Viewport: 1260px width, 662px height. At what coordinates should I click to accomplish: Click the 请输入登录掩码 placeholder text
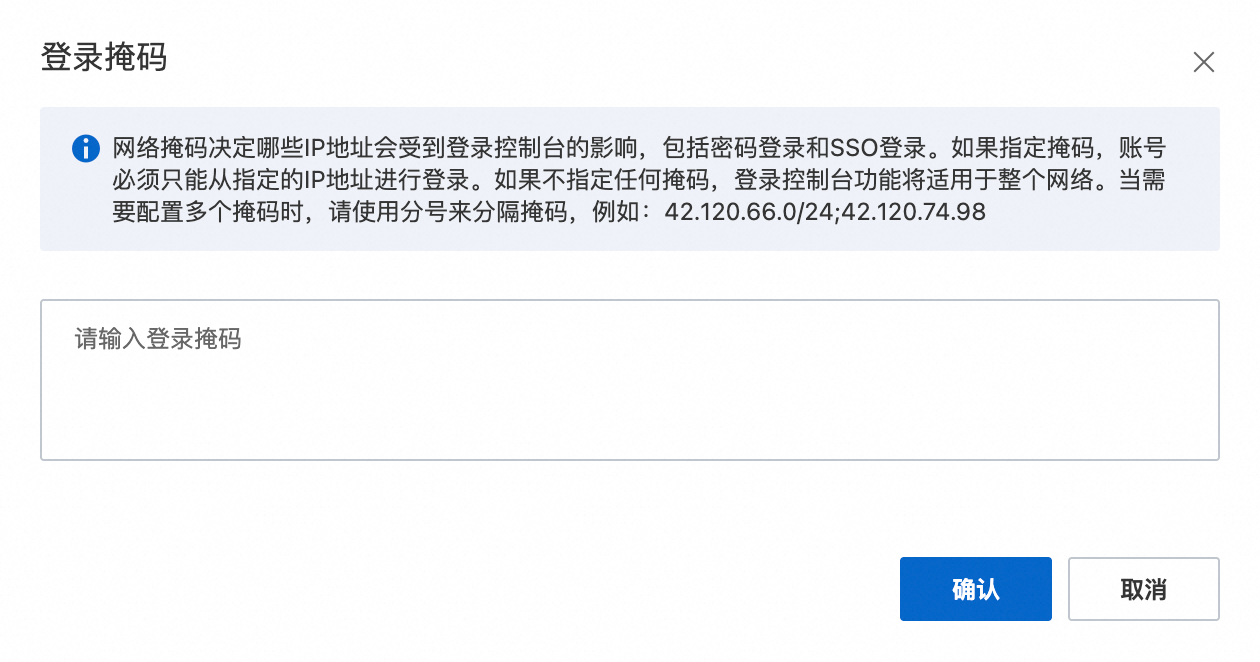coord(158,339)
